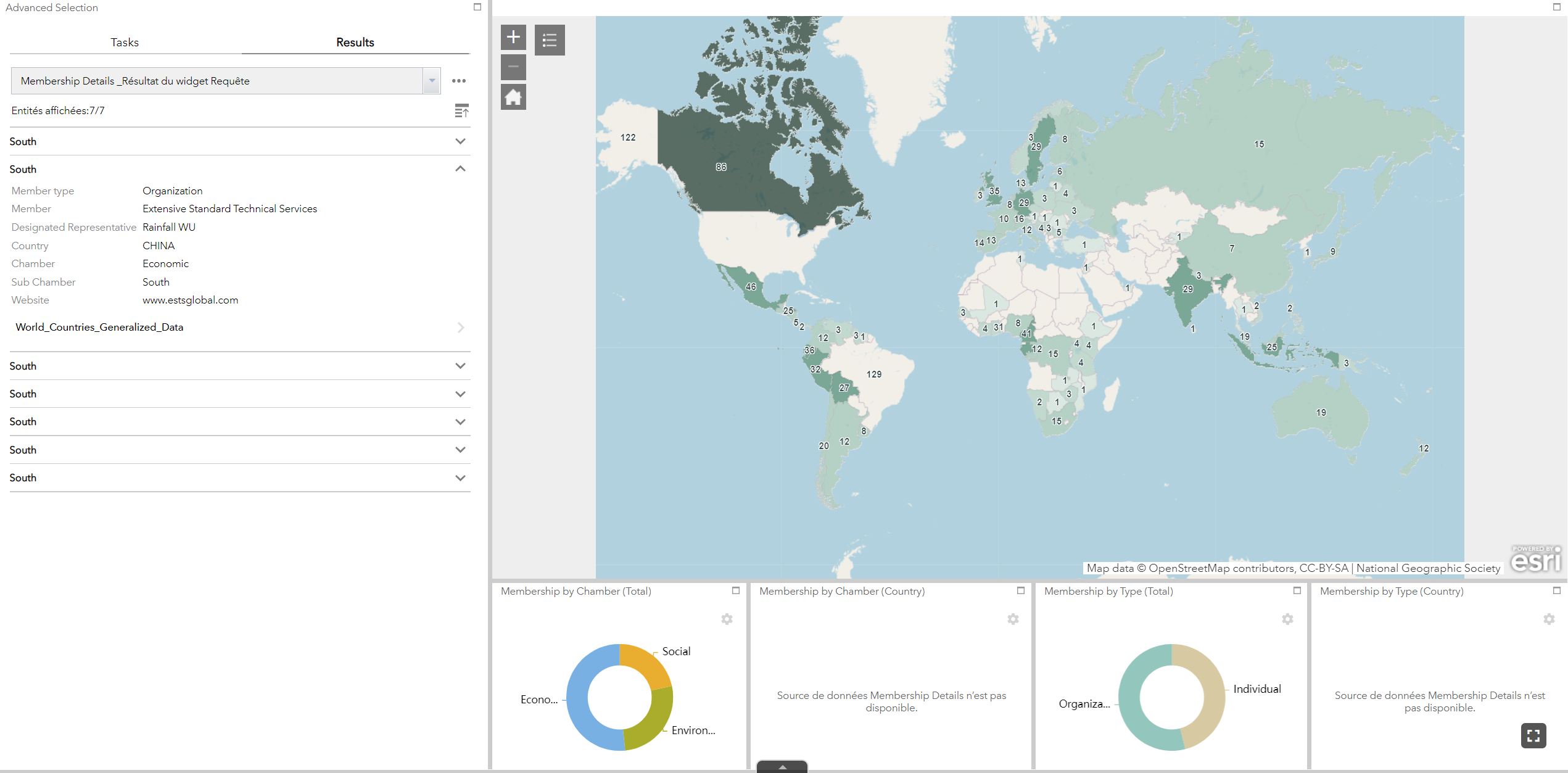Click the Home default extent button
The height and width of the screenshot is (773, 1568).
tap(513, 97)
